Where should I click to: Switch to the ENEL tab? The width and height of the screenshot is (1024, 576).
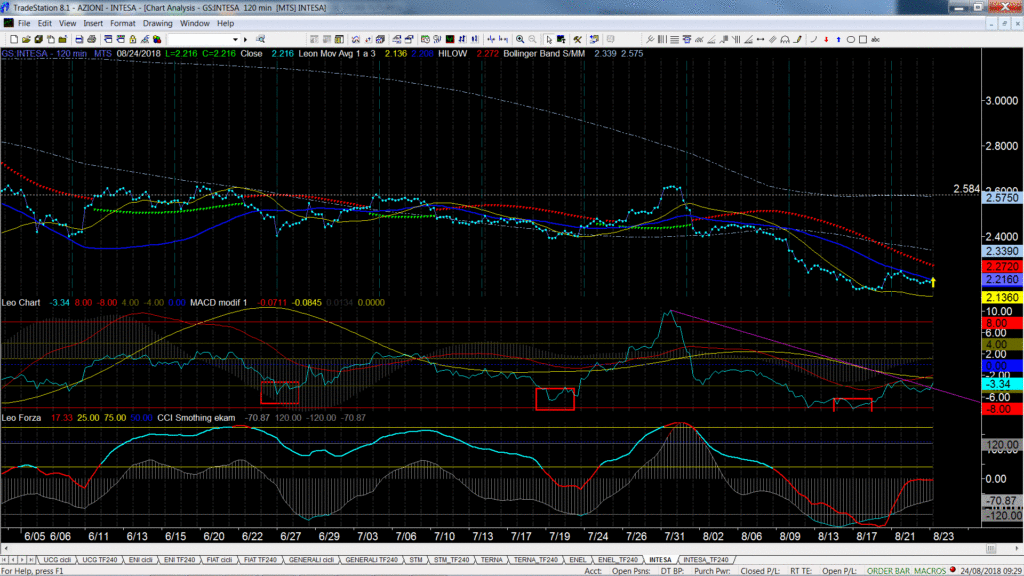[577, 560]
